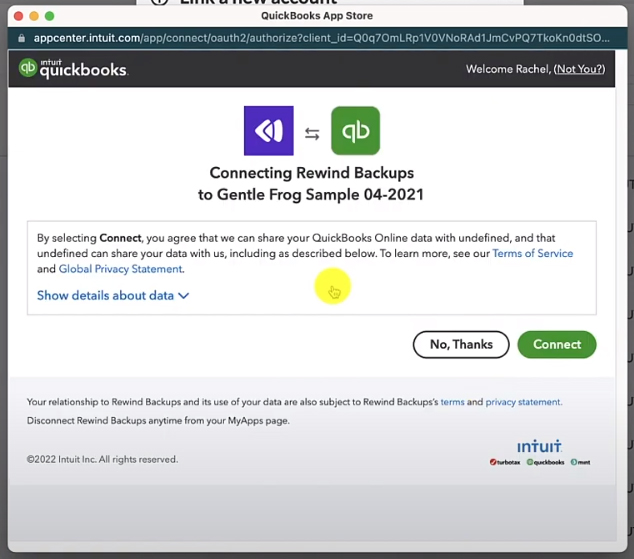Click 'Disconnect Rewind Backups anytime' text line

(158, 420)
